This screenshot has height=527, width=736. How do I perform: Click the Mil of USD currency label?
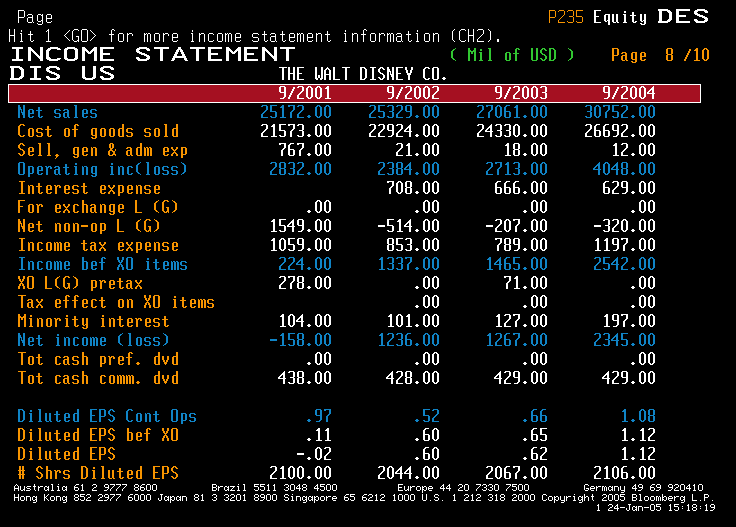point(512,55)
